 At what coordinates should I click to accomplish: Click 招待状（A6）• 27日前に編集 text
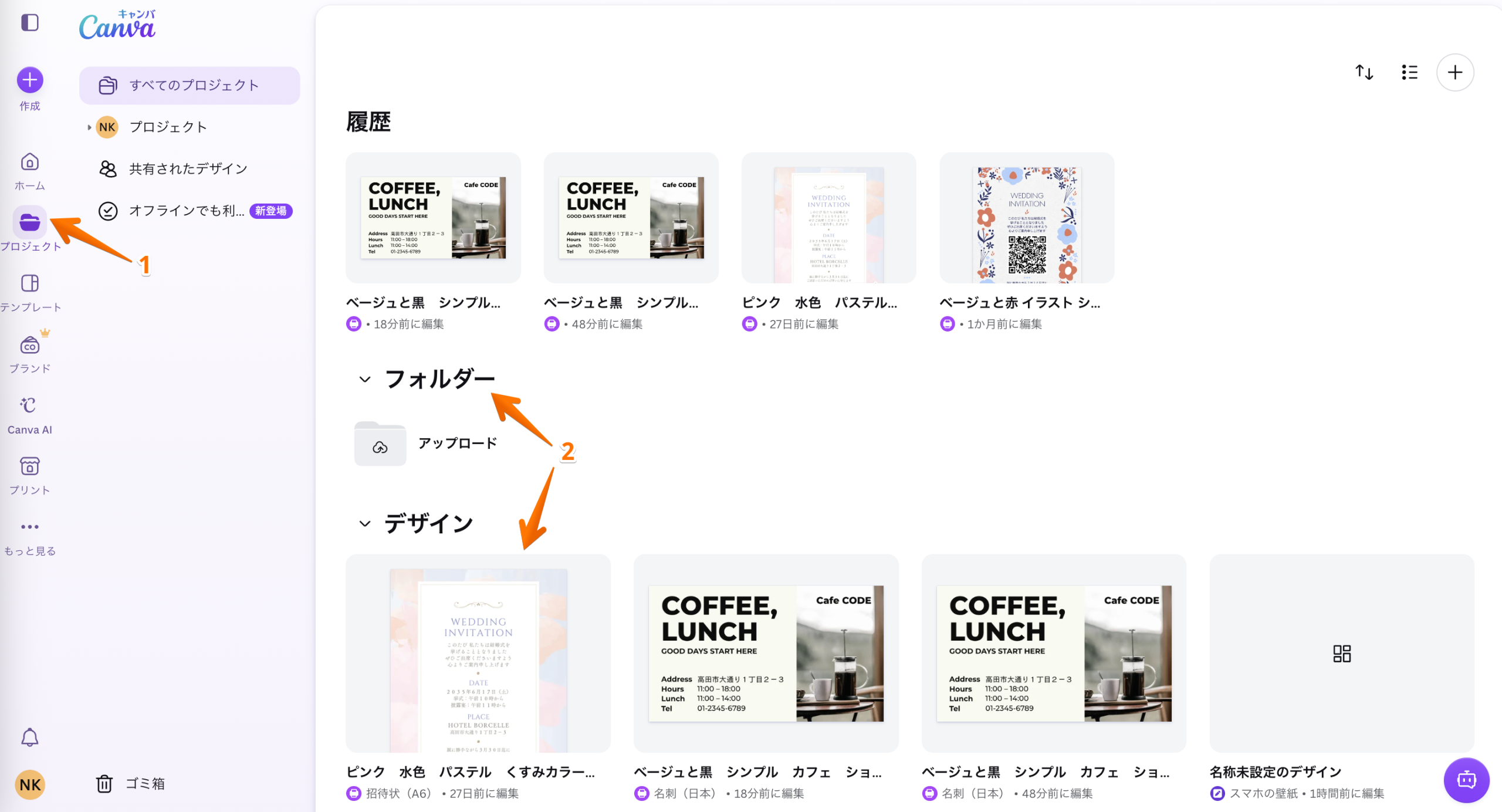[x=442, y=793]
